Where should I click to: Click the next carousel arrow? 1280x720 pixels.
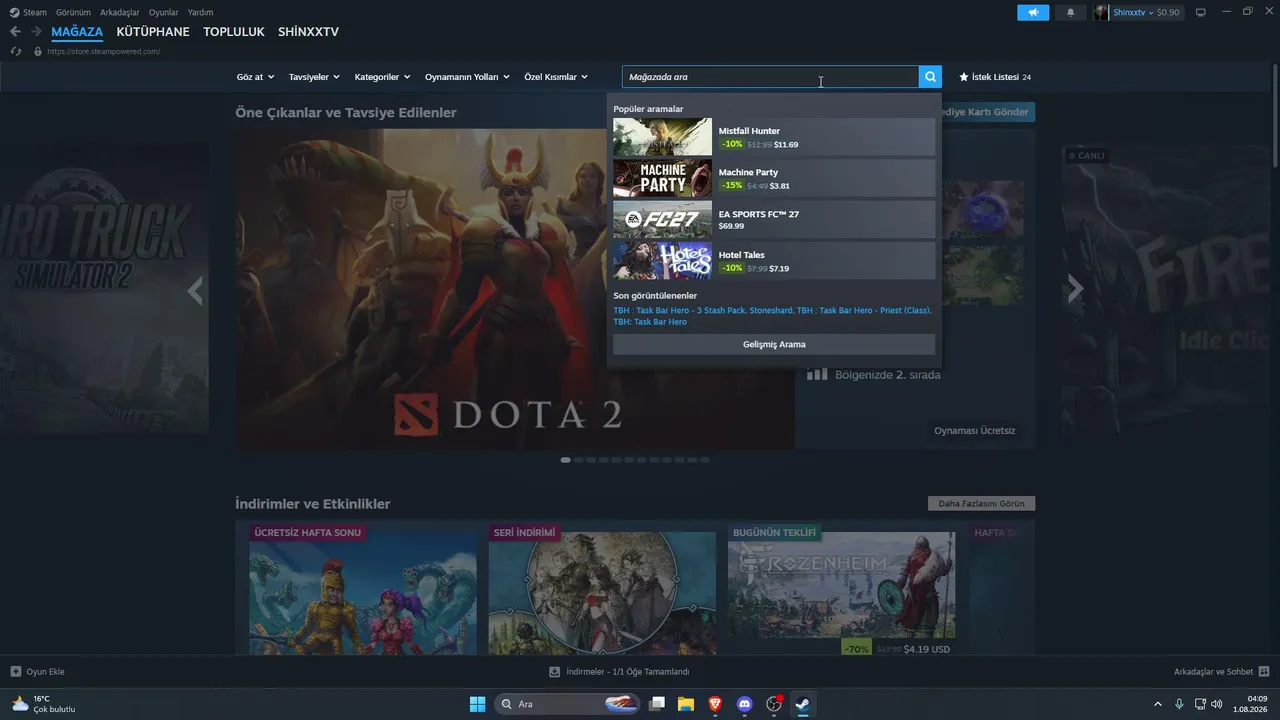click(x=1075, y=290)
